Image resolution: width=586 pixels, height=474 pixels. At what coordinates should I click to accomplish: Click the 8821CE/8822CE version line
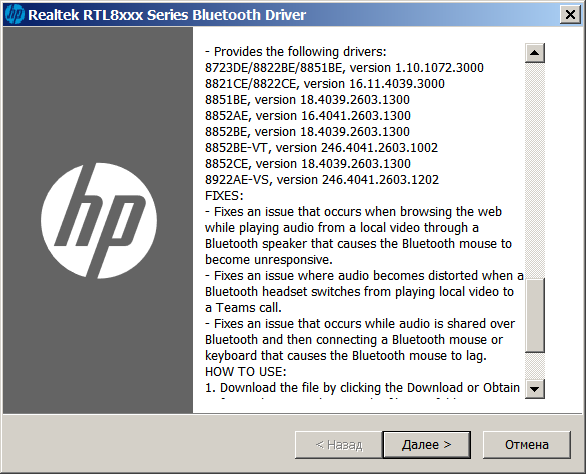[325, 83]
